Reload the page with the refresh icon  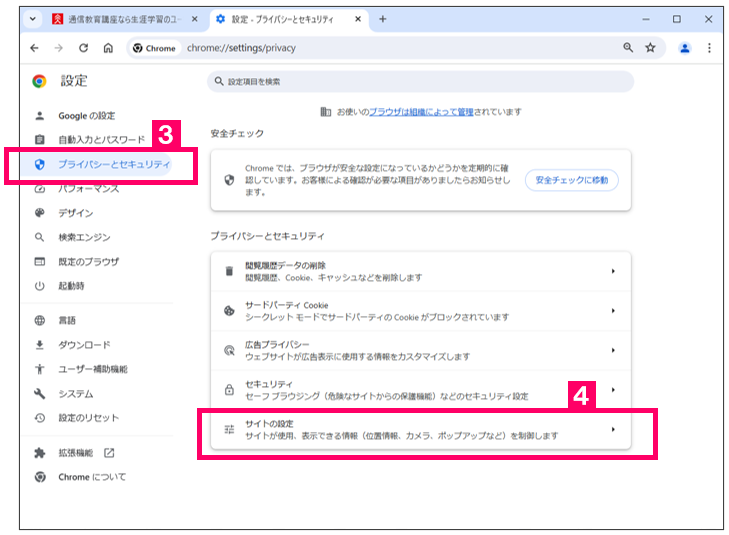coord(84,48)
